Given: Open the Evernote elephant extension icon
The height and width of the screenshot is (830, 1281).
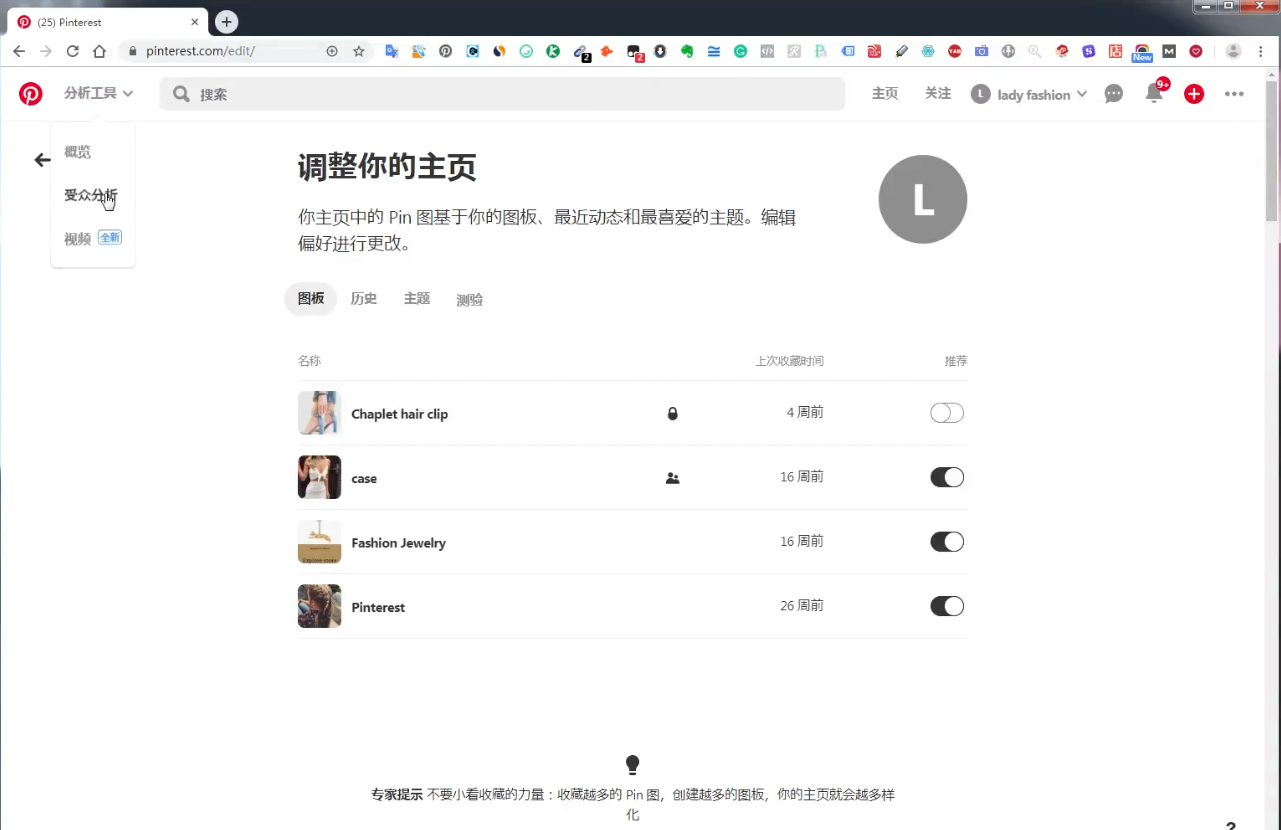Looking at the screenshot, I should (687, 51).
